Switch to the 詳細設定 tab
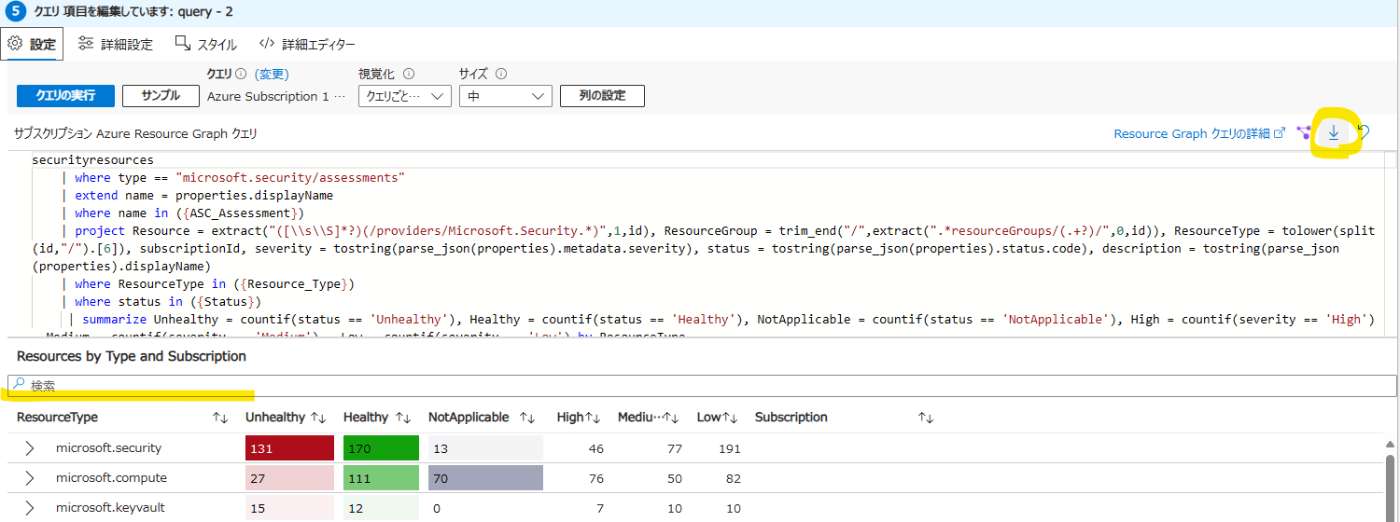This screenshot has height=522, width=1400. 115,44
